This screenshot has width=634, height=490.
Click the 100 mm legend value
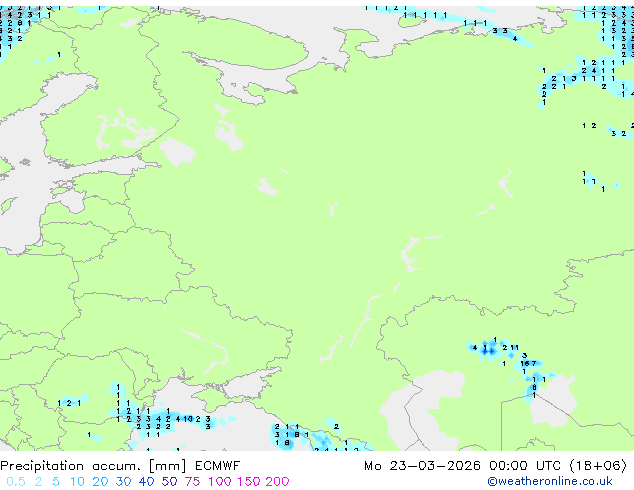tap(220, 482)
